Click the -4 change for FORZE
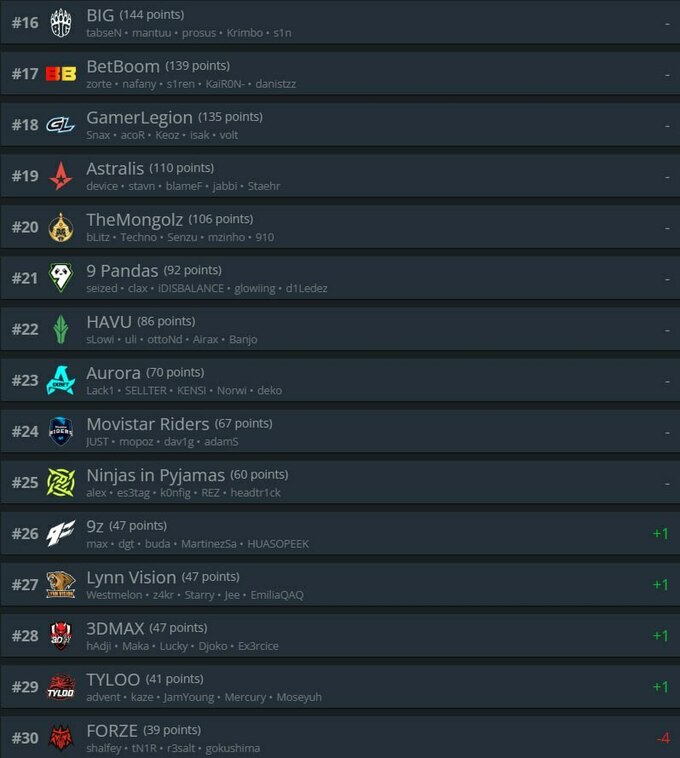 pyautogui.click(x=663, y=738)
